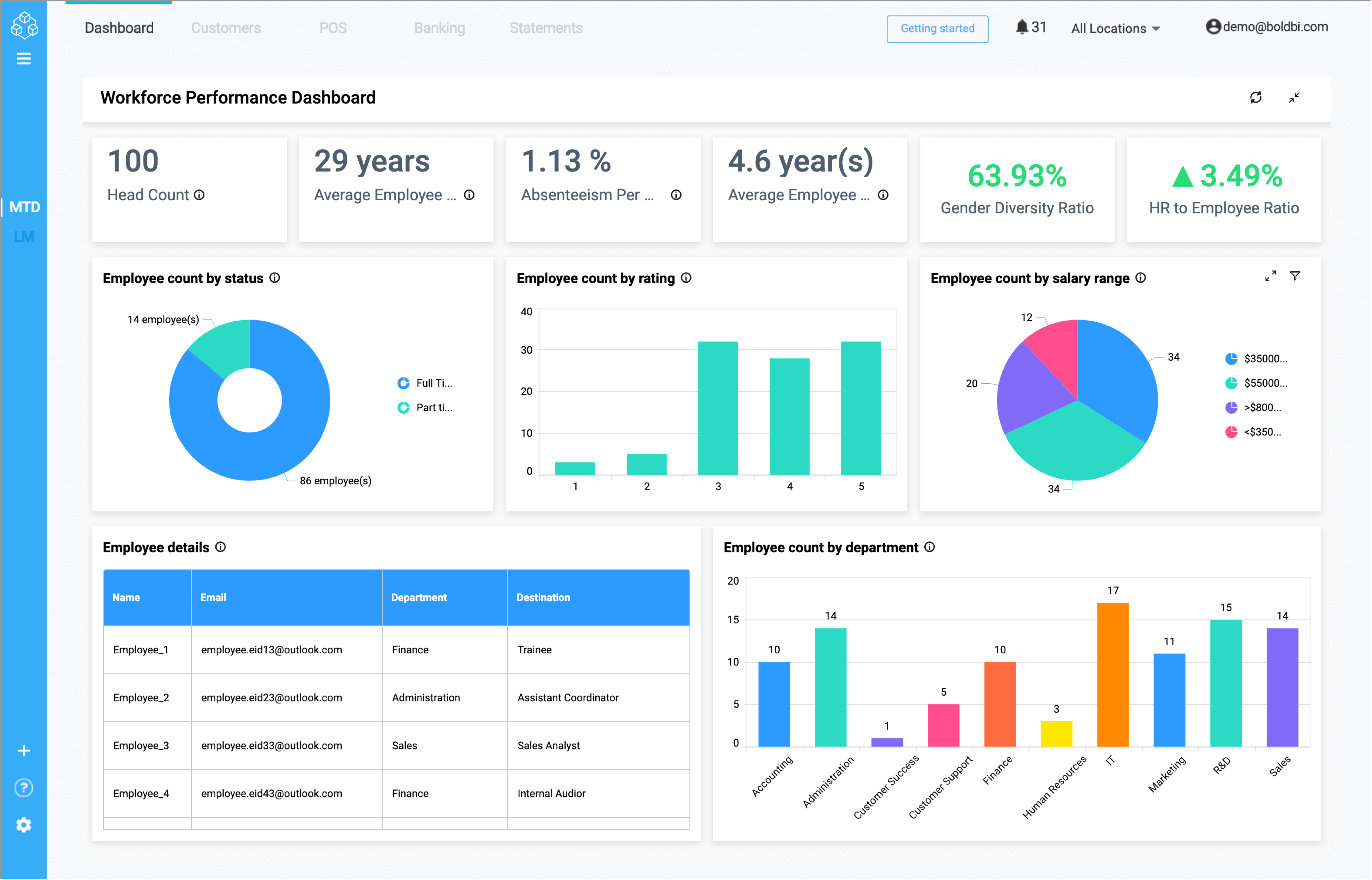Open the filter on Employee count by salary range

tap(1295, 276)
